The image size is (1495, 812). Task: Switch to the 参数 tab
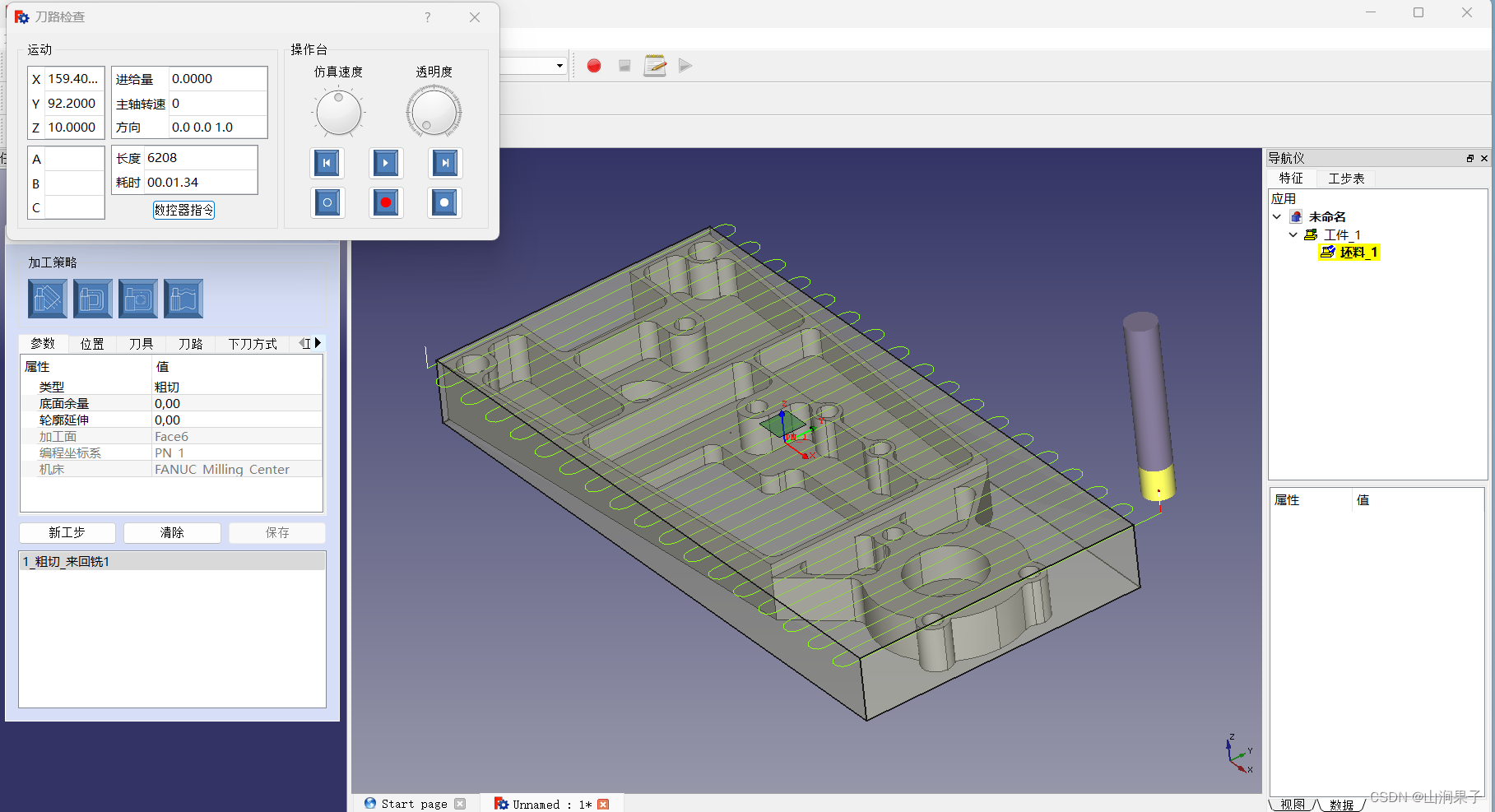click(43, 344)
